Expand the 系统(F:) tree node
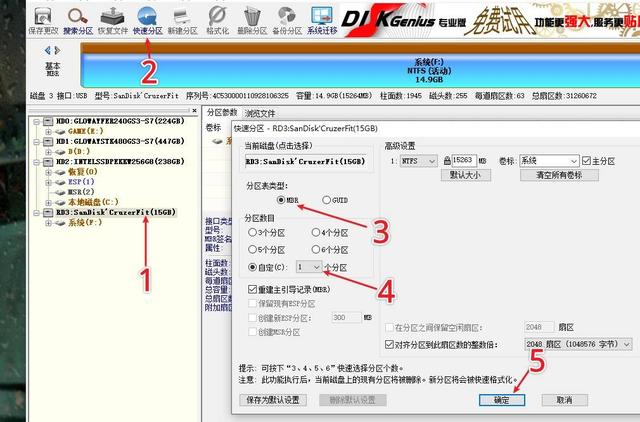 [48, 223]
